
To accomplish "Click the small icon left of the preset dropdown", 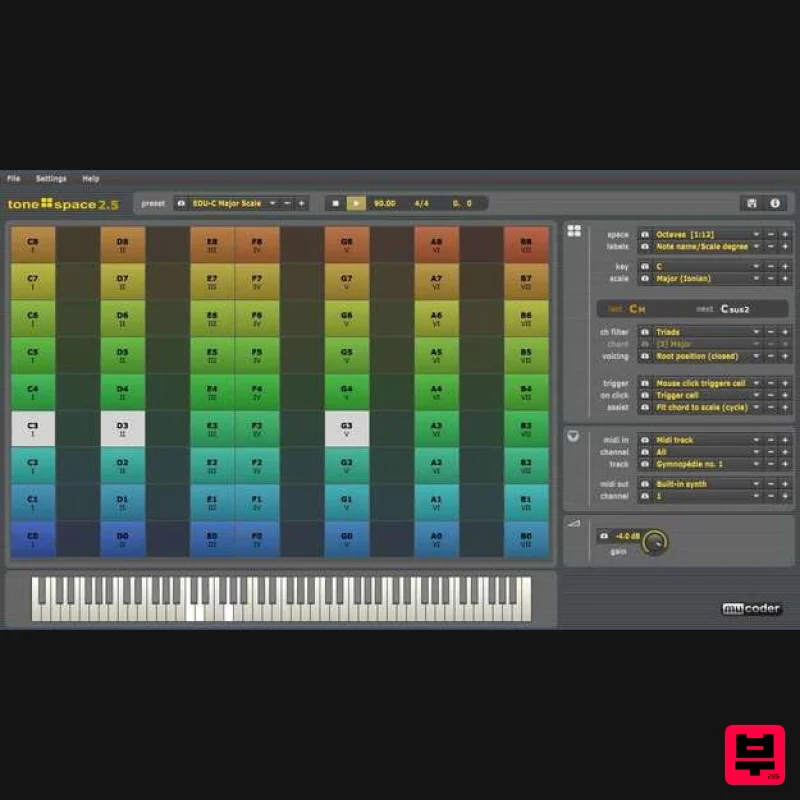I will coord(181,203).
